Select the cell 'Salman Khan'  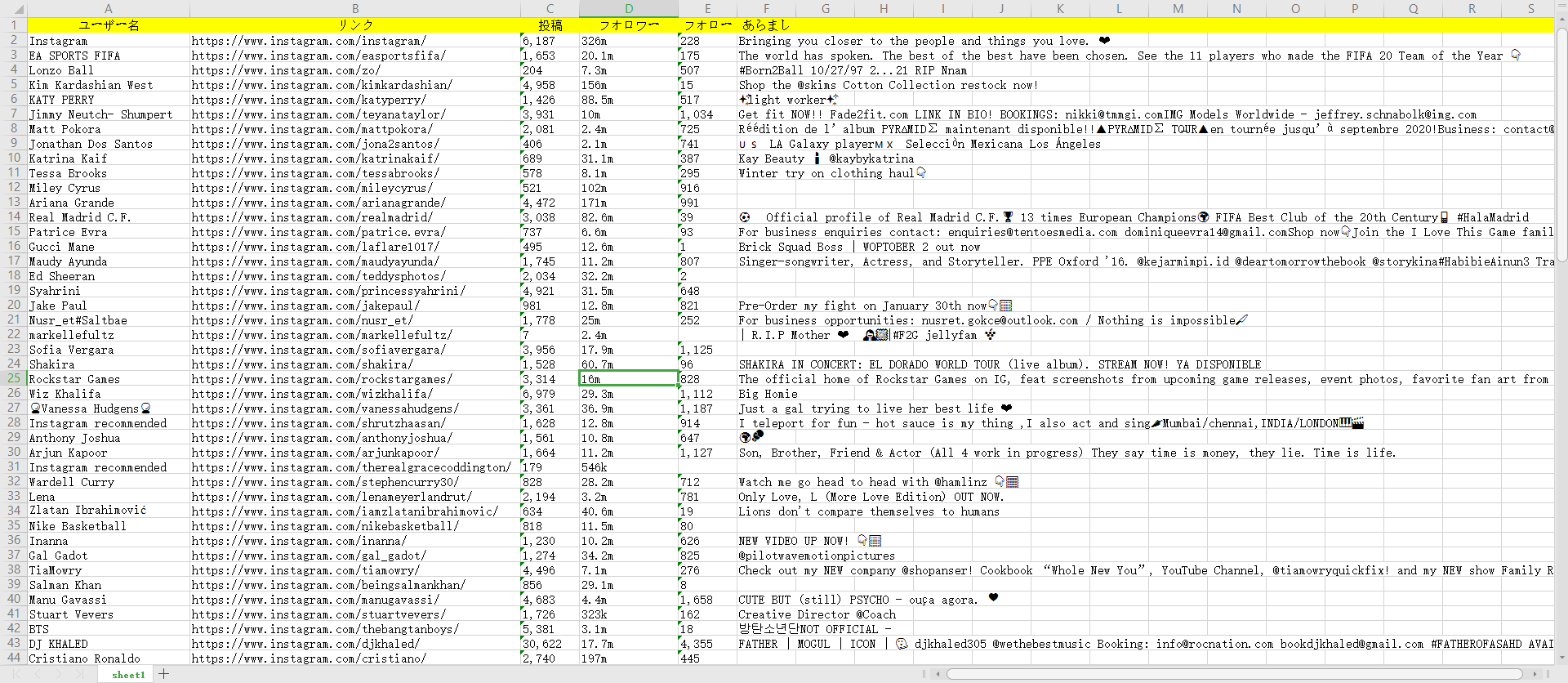coord(109,584)
